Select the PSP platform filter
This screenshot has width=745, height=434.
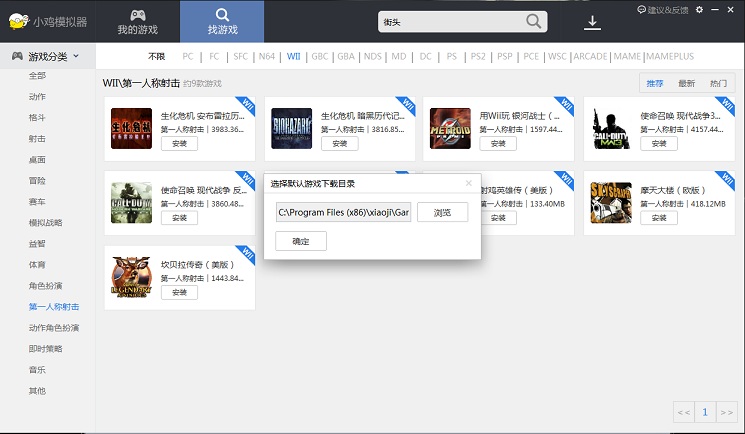tap(504, 56)
